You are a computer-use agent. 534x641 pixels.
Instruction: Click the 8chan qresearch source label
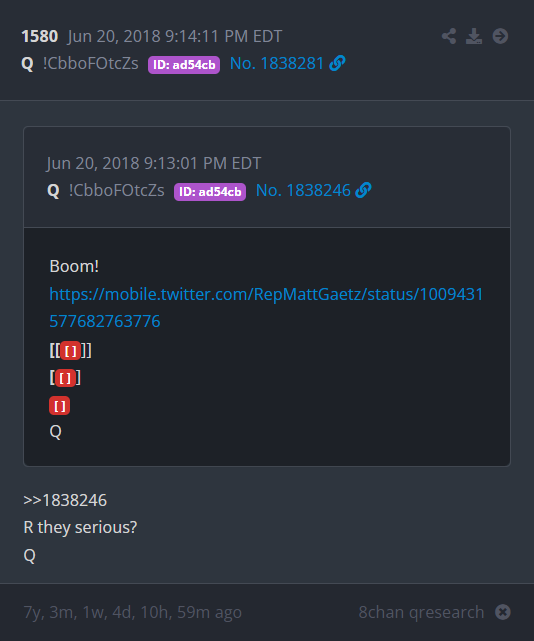421,612
